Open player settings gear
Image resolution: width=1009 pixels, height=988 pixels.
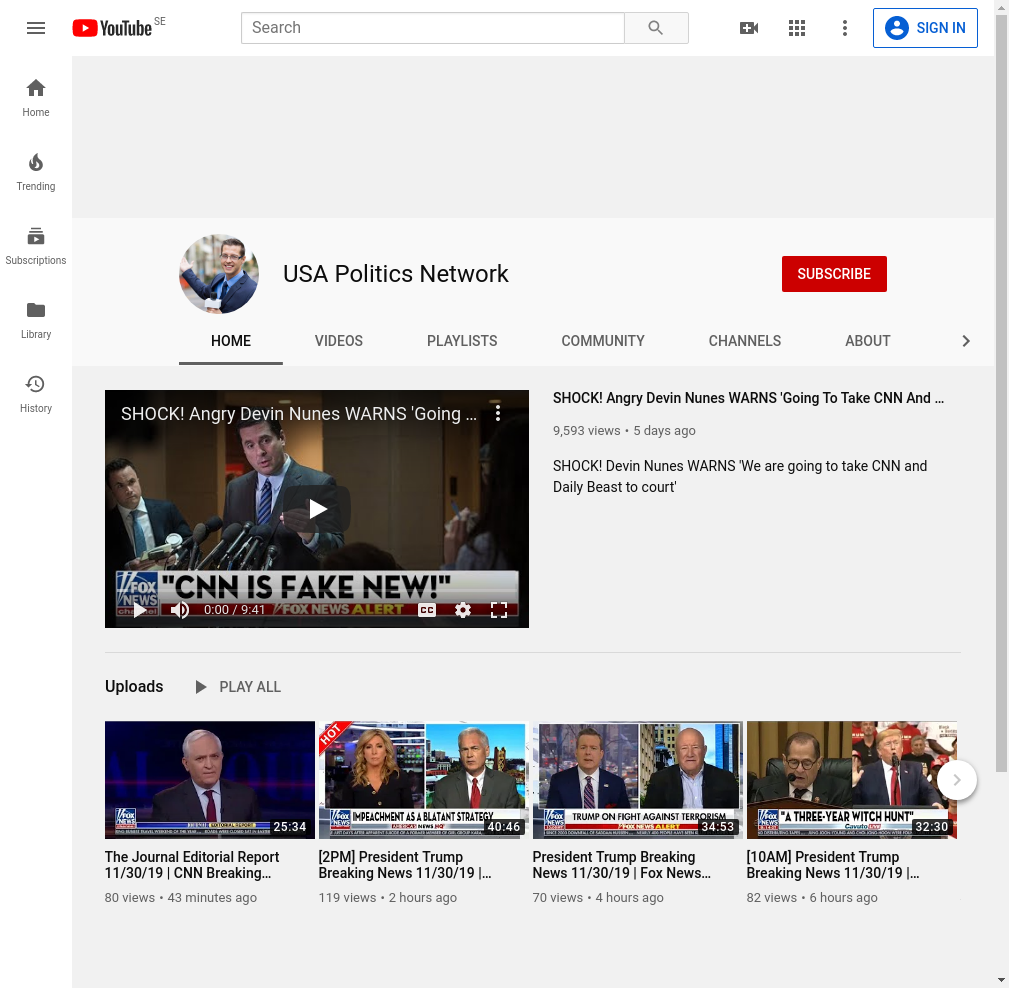(463, 610)
